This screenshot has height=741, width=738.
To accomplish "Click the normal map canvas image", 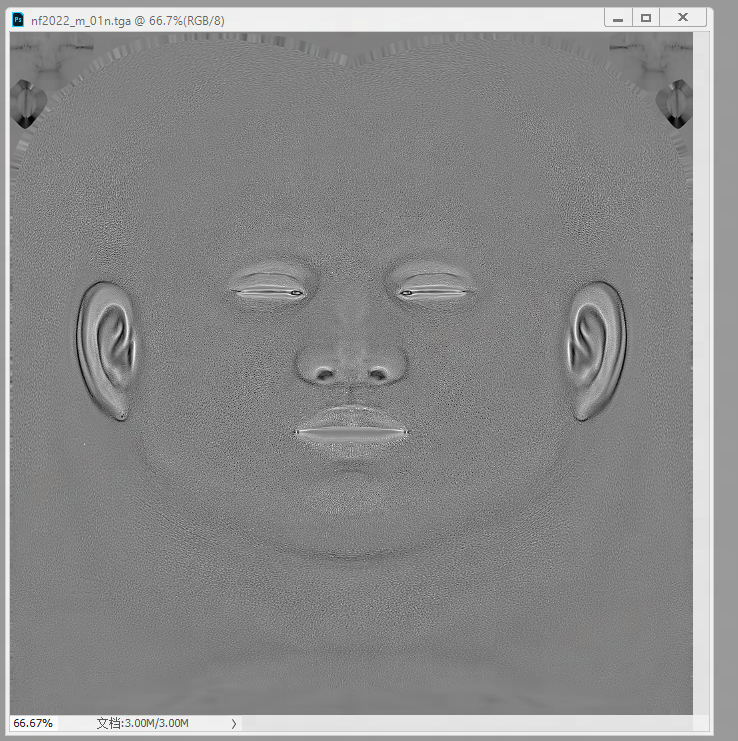I will click(x=352, y=373).
